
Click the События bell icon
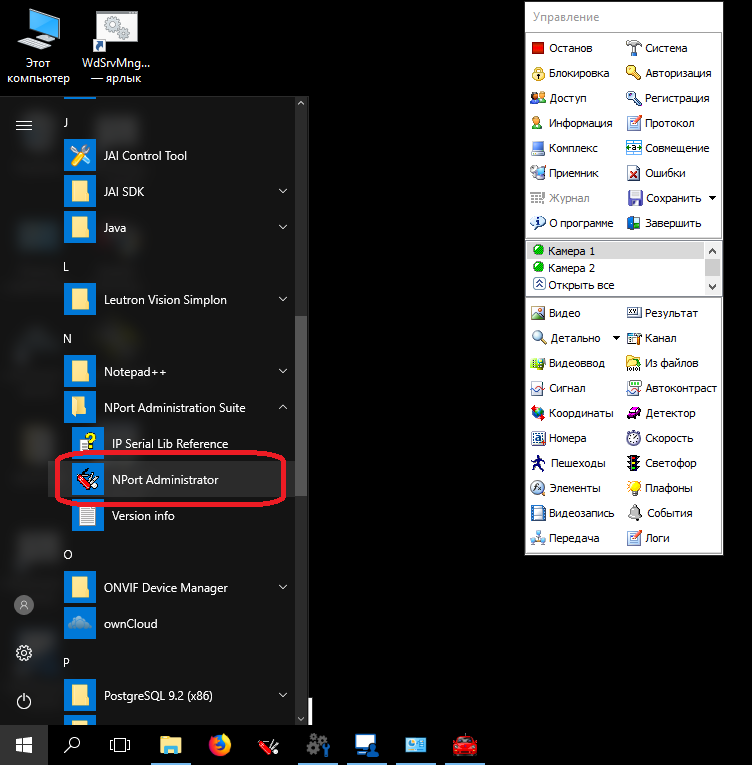click(x=634, y=513)
